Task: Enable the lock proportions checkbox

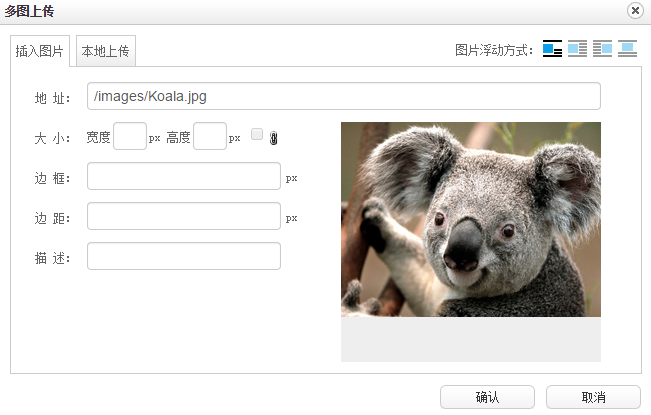Action: 257,135
